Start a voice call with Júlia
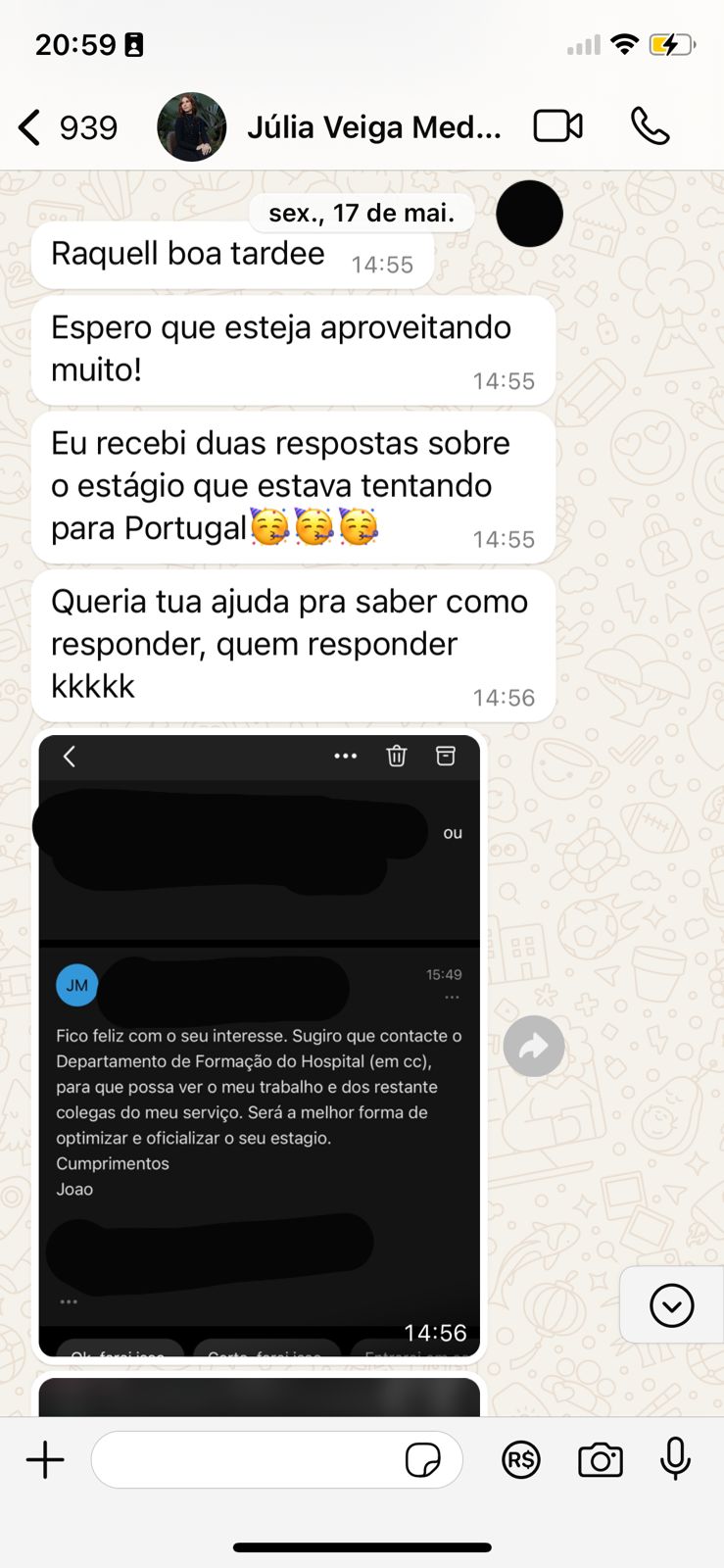 [650, 126]
